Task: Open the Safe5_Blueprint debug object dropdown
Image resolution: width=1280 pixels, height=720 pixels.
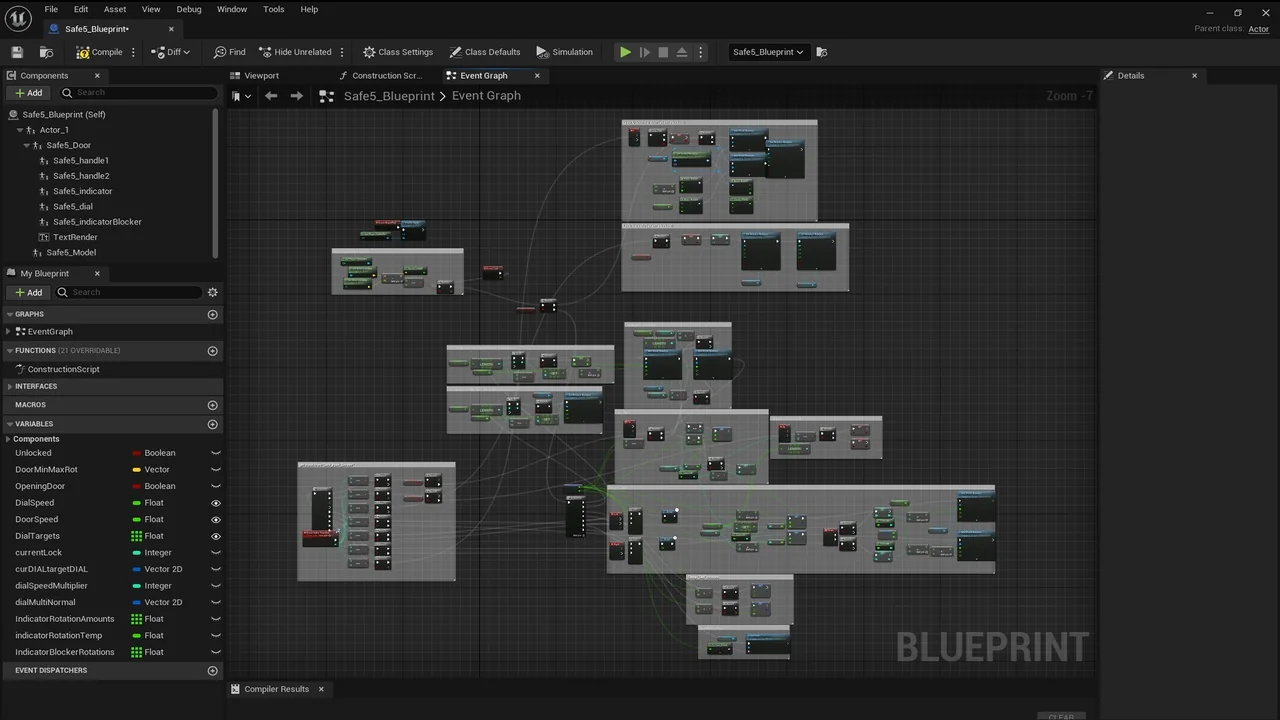Action: coord(768,52)
